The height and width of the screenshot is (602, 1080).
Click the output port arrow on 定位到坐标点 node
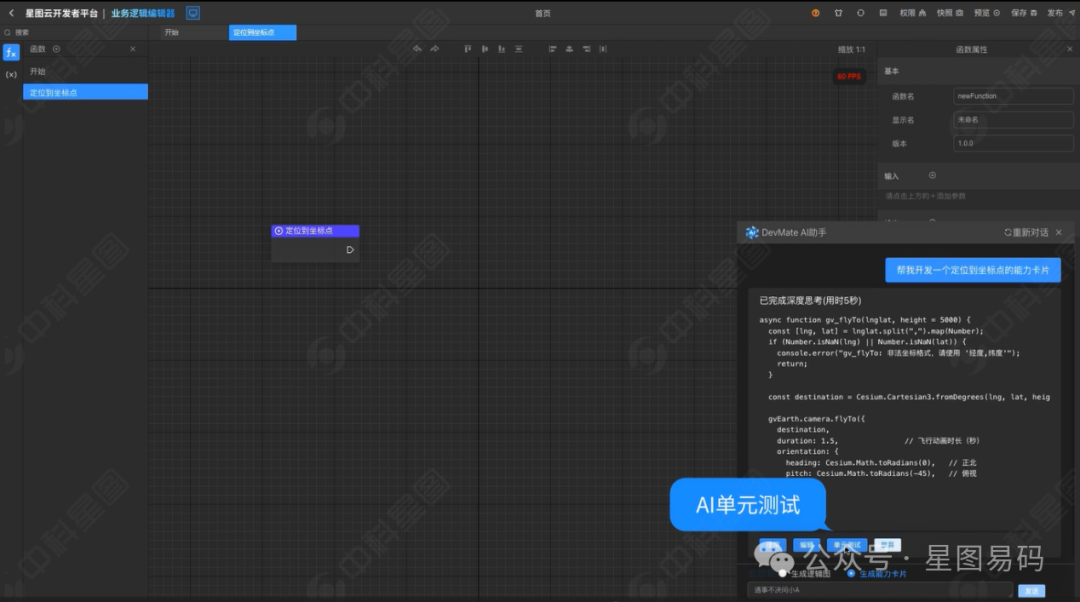click(x=350, y=250)
